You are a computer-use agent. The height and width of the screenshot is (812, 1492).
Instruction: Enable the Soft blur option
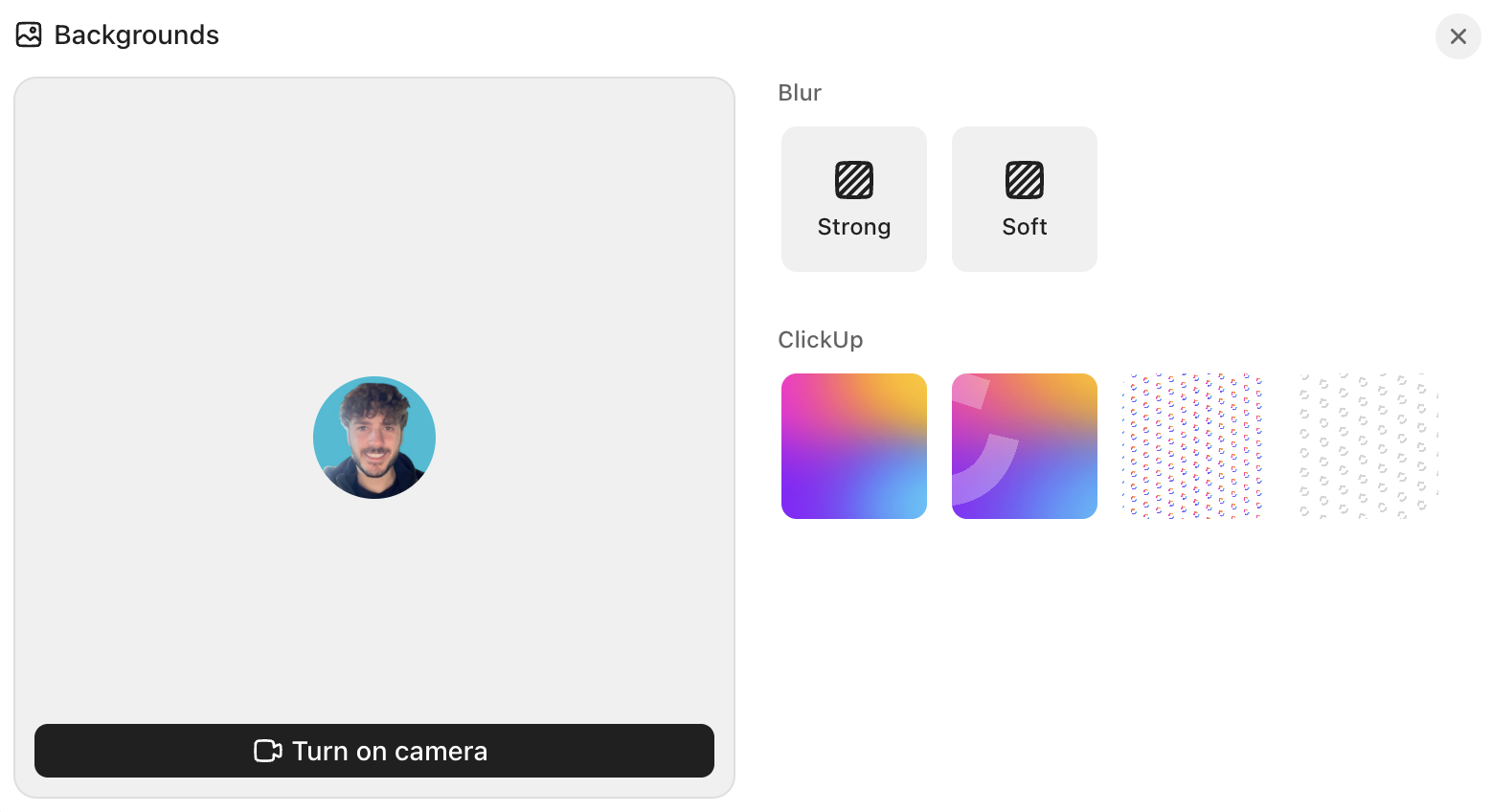pos(1024,198)
